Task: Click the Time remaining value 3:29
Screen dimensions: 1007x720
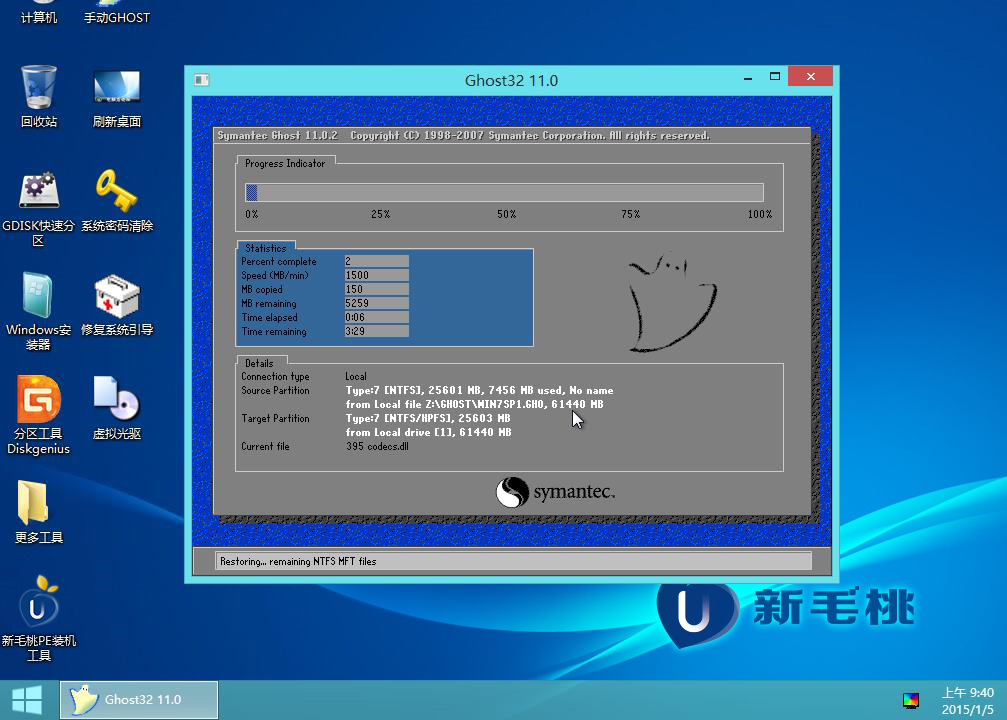Action: click(x=376, y=331)
